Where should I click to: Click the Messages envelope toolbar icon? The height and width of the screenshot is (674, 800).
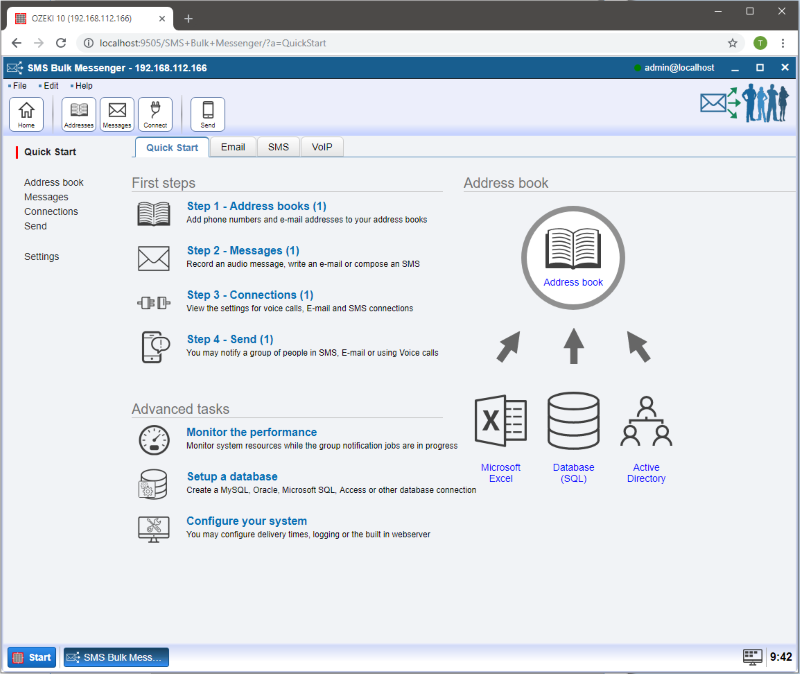[117, 114]
